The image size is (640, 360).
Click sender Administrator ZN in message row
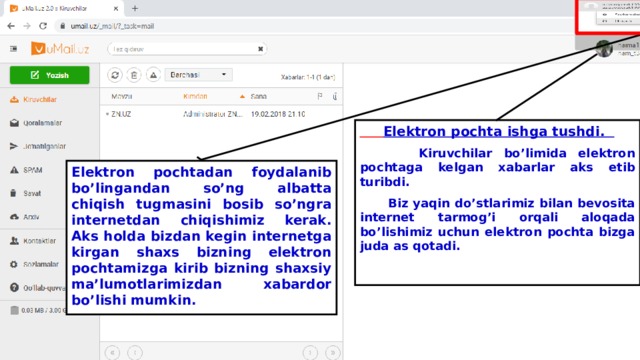(213, 114)
